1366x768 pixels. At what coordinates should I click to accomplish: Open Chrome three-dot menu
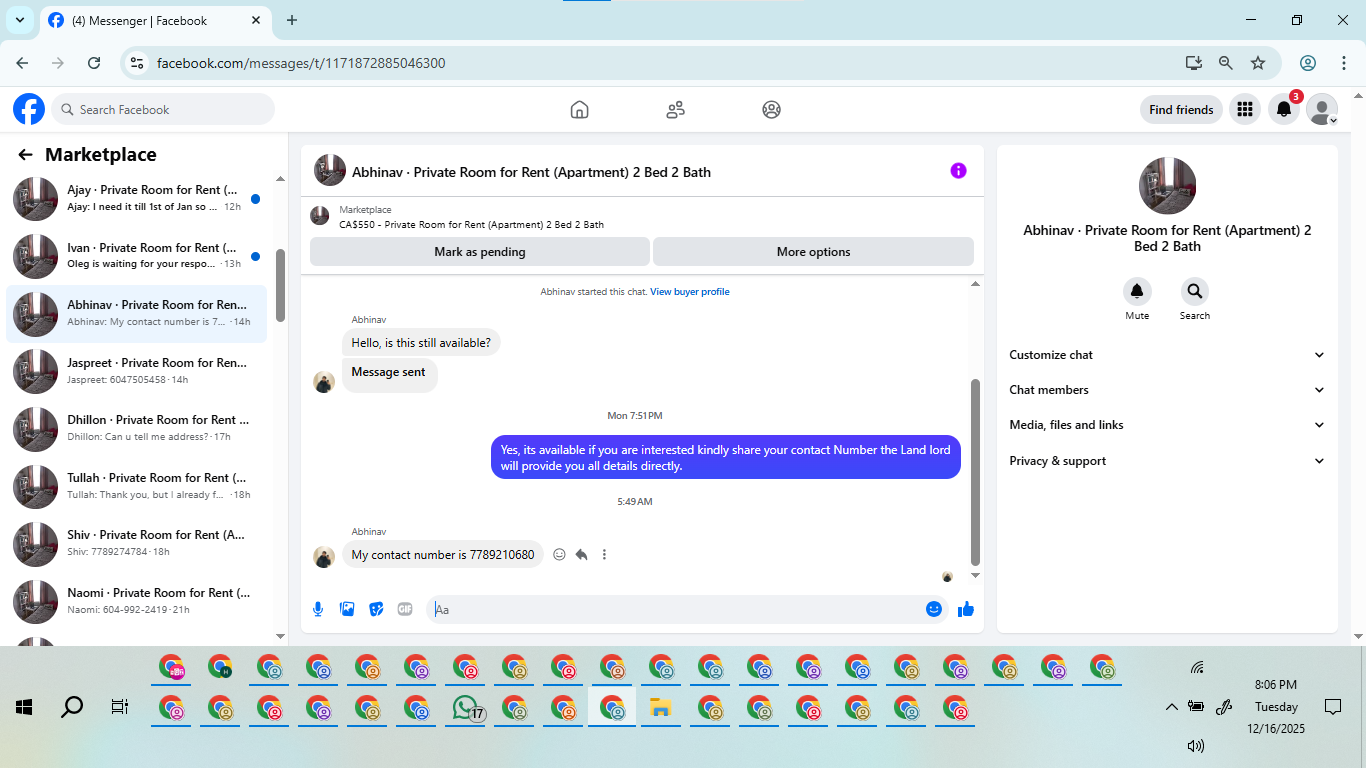pos(1344,63)
